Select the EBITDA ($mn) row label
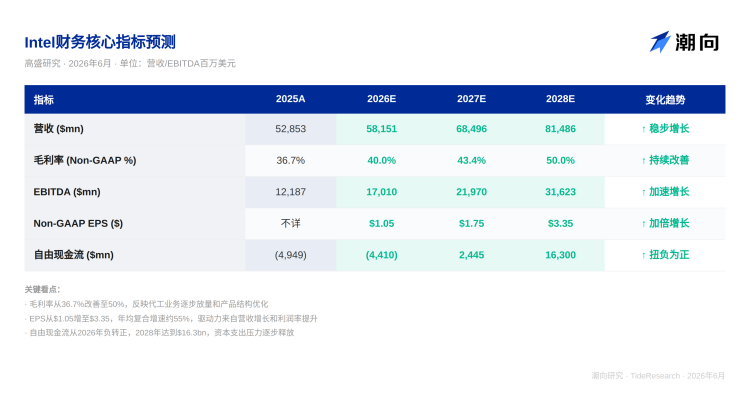This screenshot has width=750, height=411. [67, 192]
